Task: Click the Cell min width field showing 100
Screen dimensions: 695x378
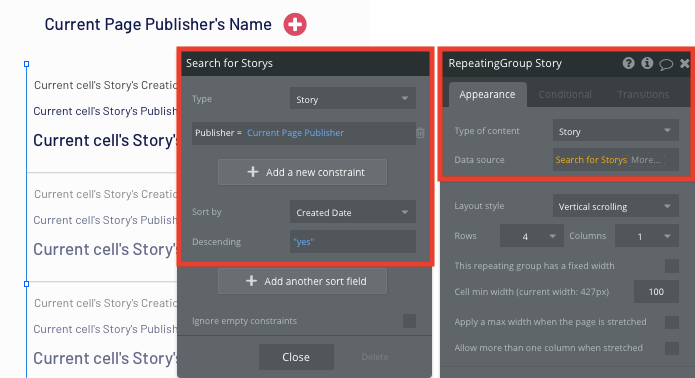Action: [656, 292]
